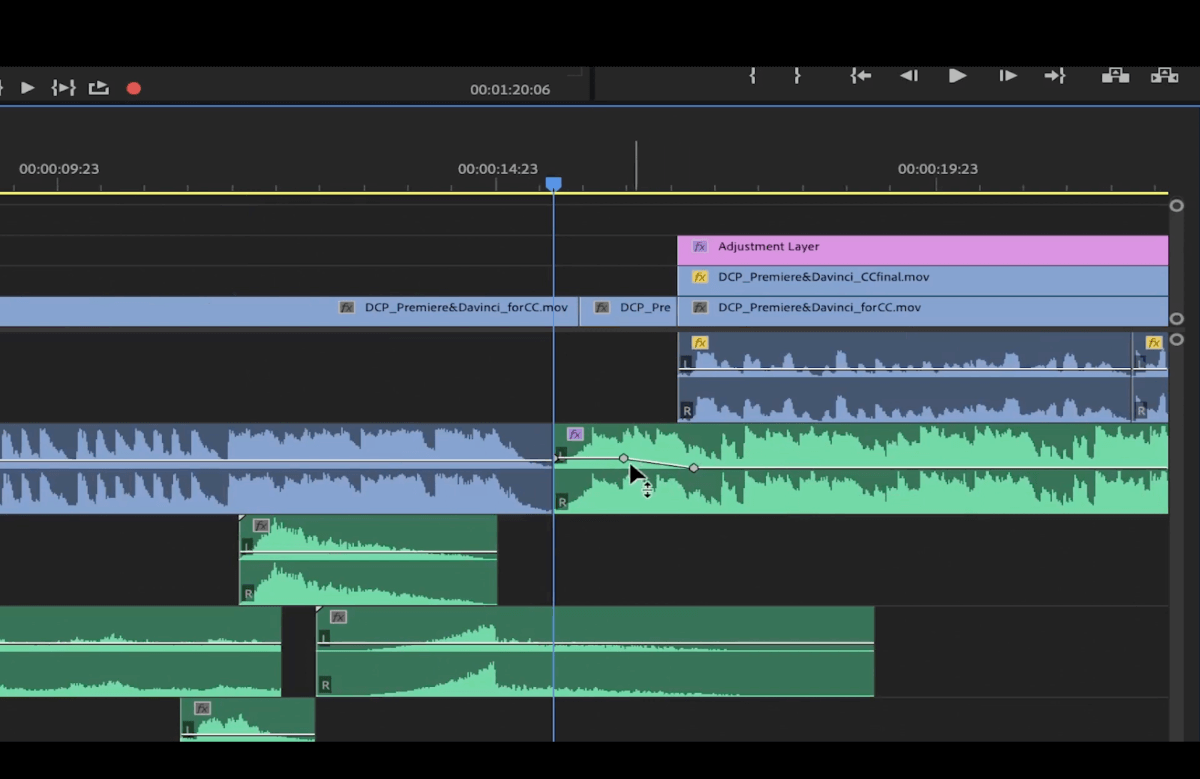This screenshot has height=779, width=1200.
Task: Click the 00:00:14:23 mark on the time ruler
Action: tap(497, 169)
